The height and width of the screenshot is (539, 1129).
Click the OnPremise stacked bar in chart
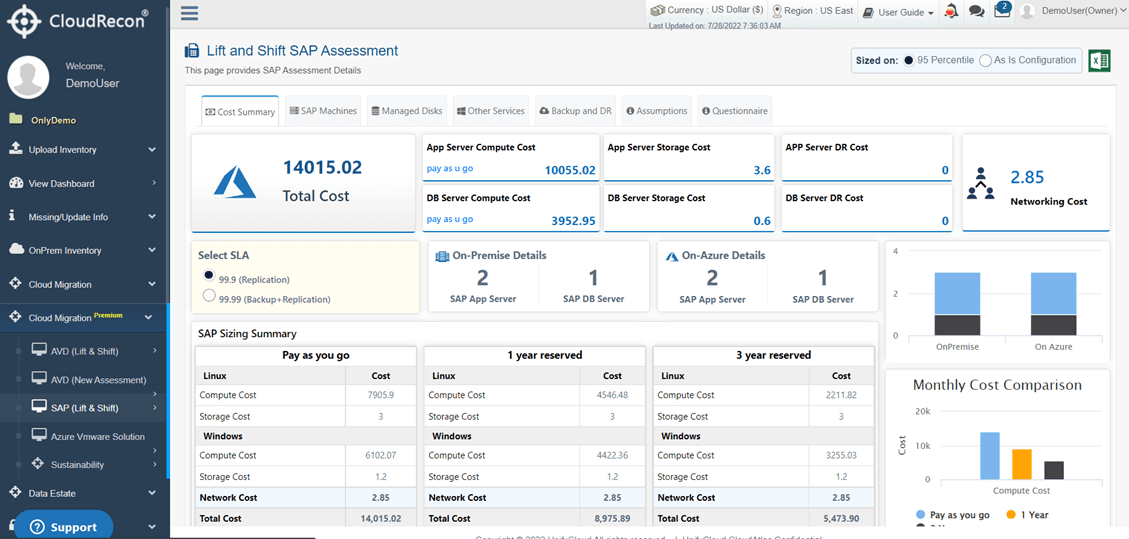pyautogui.click(x=957, y=304)
